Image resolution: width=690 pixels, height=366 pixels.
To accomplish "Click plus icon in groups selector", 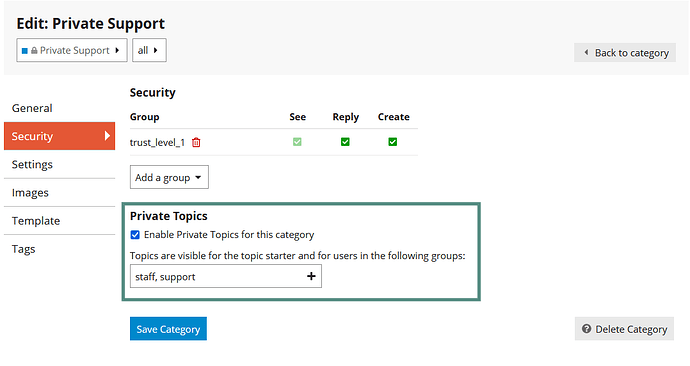I will [311, 276].
